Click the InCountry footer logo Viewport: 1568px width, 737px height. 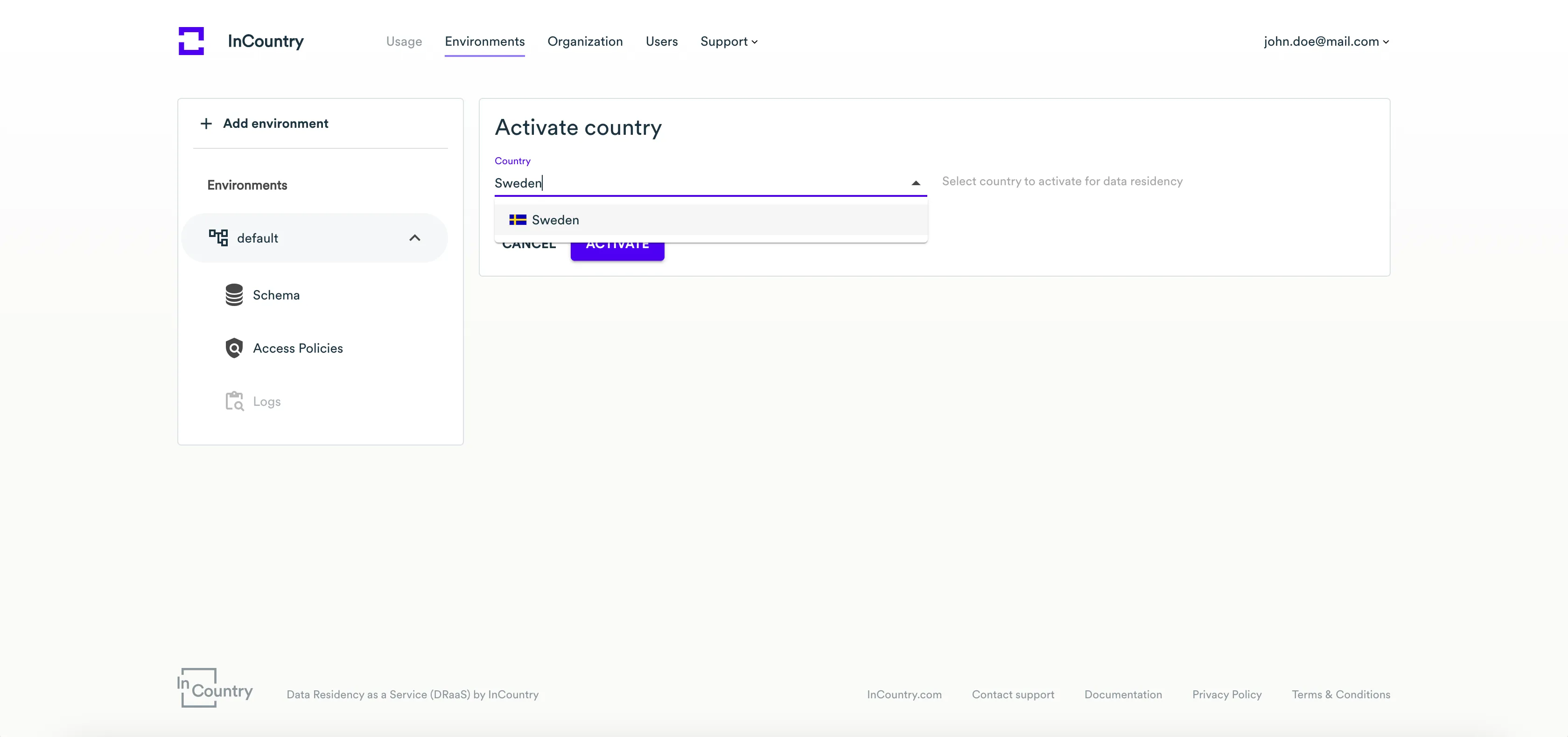coord(215,688)
